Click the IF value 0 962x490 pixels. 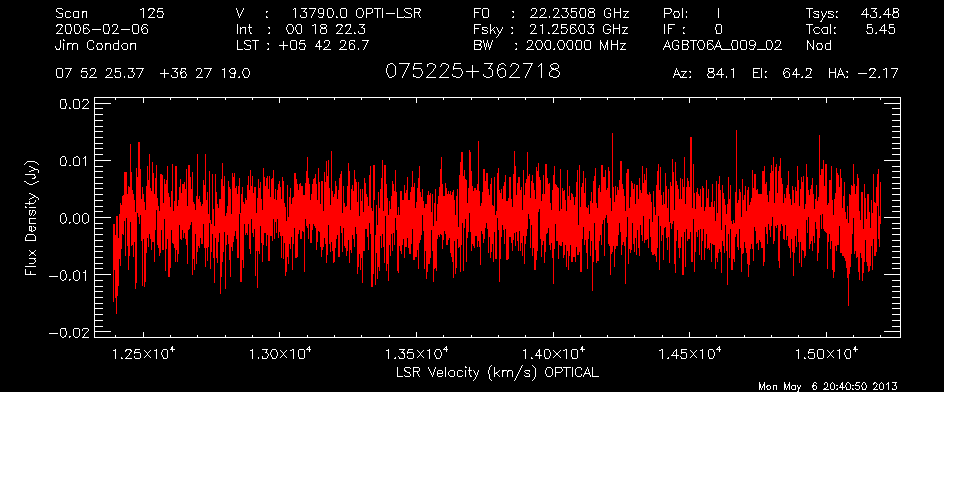click(x=718, y=29)
